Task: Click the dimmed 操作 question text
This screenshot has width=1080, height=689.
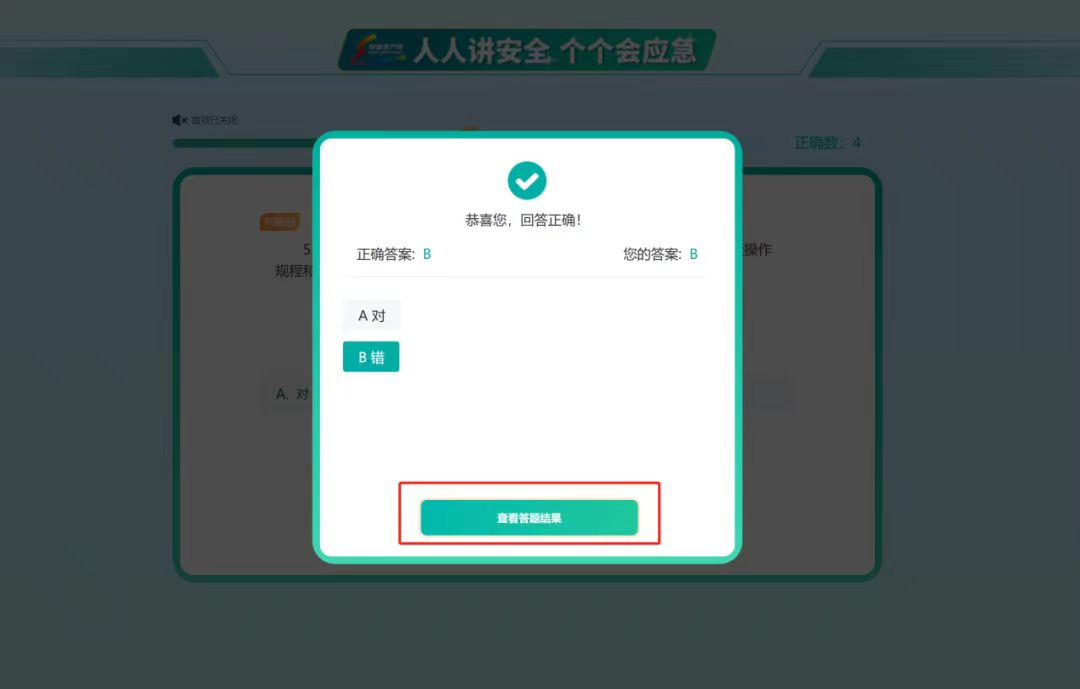Action: (757, 249)
